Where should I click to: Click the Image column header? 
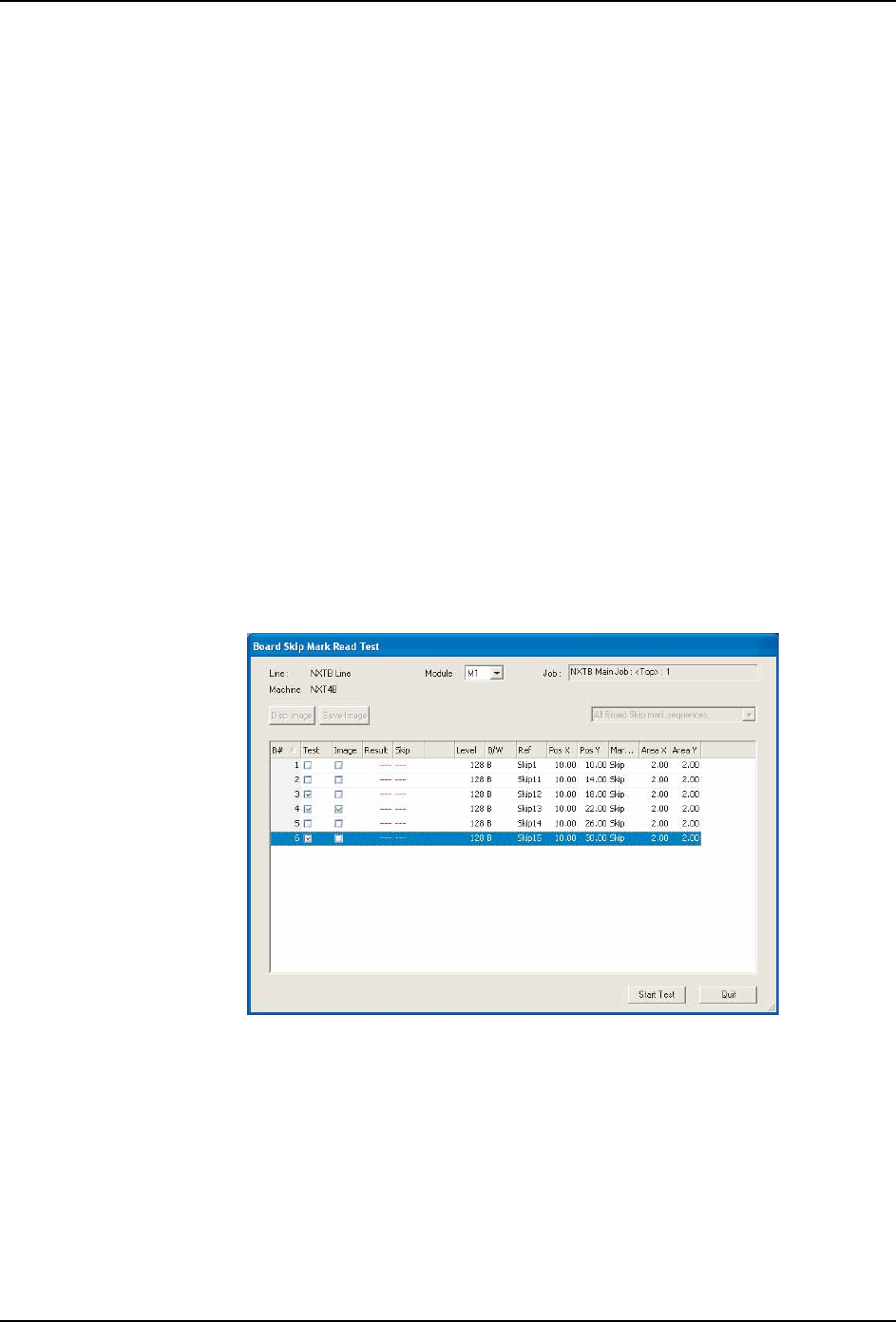coord(346,750)
